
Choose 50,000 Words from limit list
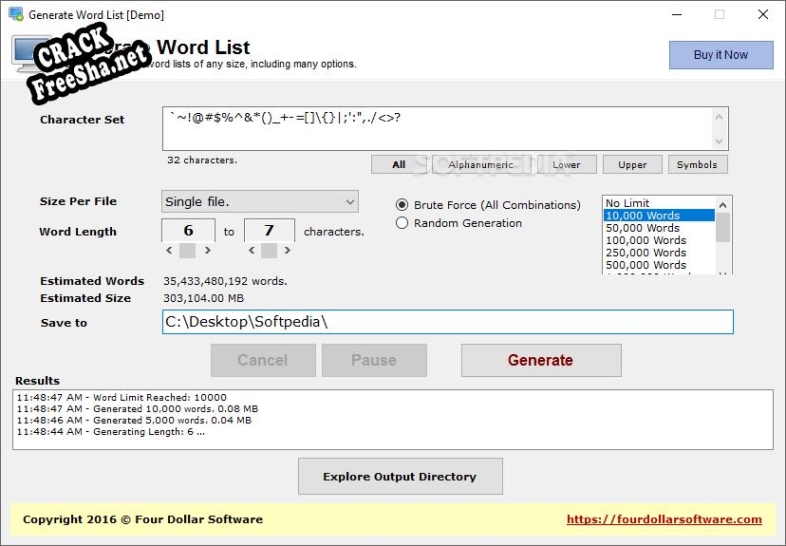[x=642, y=228]
